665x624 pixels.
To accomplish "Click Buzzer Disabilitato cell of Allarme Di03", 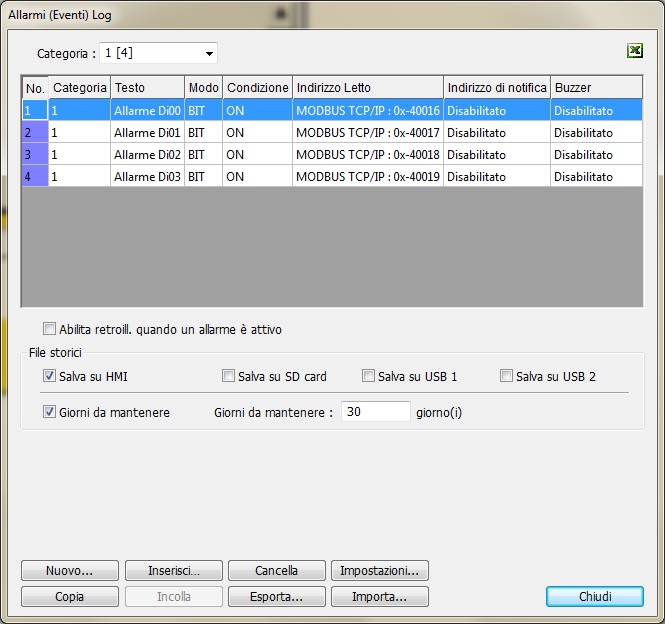I will (596, 176).
